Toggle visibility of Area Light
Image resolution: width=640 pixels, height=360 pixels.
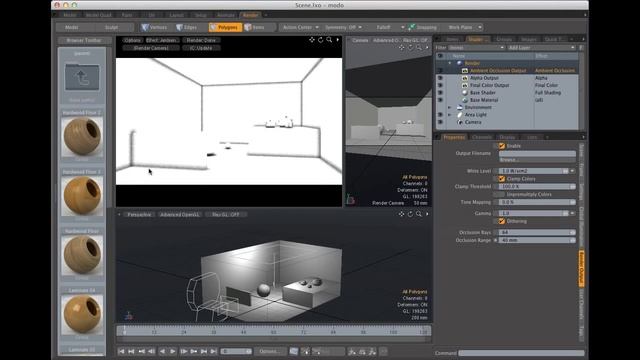(440, 115)
